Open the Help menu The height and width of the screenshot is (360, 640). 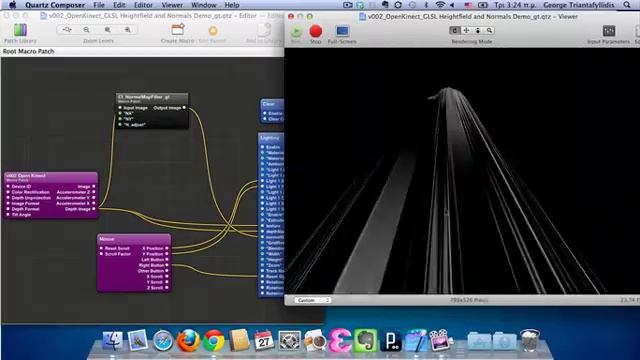[232, 5]
